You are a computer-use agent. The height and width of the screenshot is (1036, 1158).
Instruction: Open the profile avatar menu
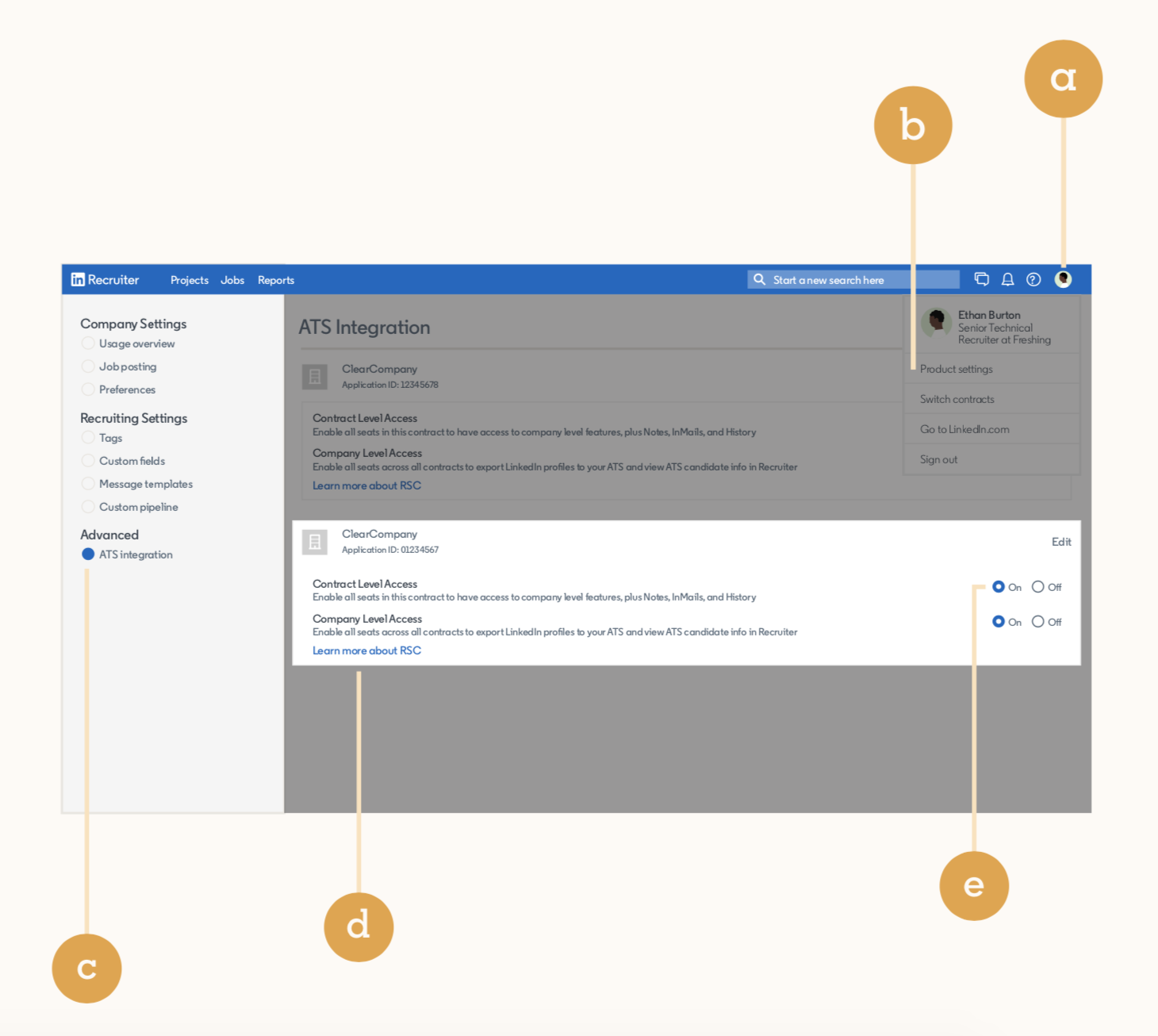tap(1064, 279)
